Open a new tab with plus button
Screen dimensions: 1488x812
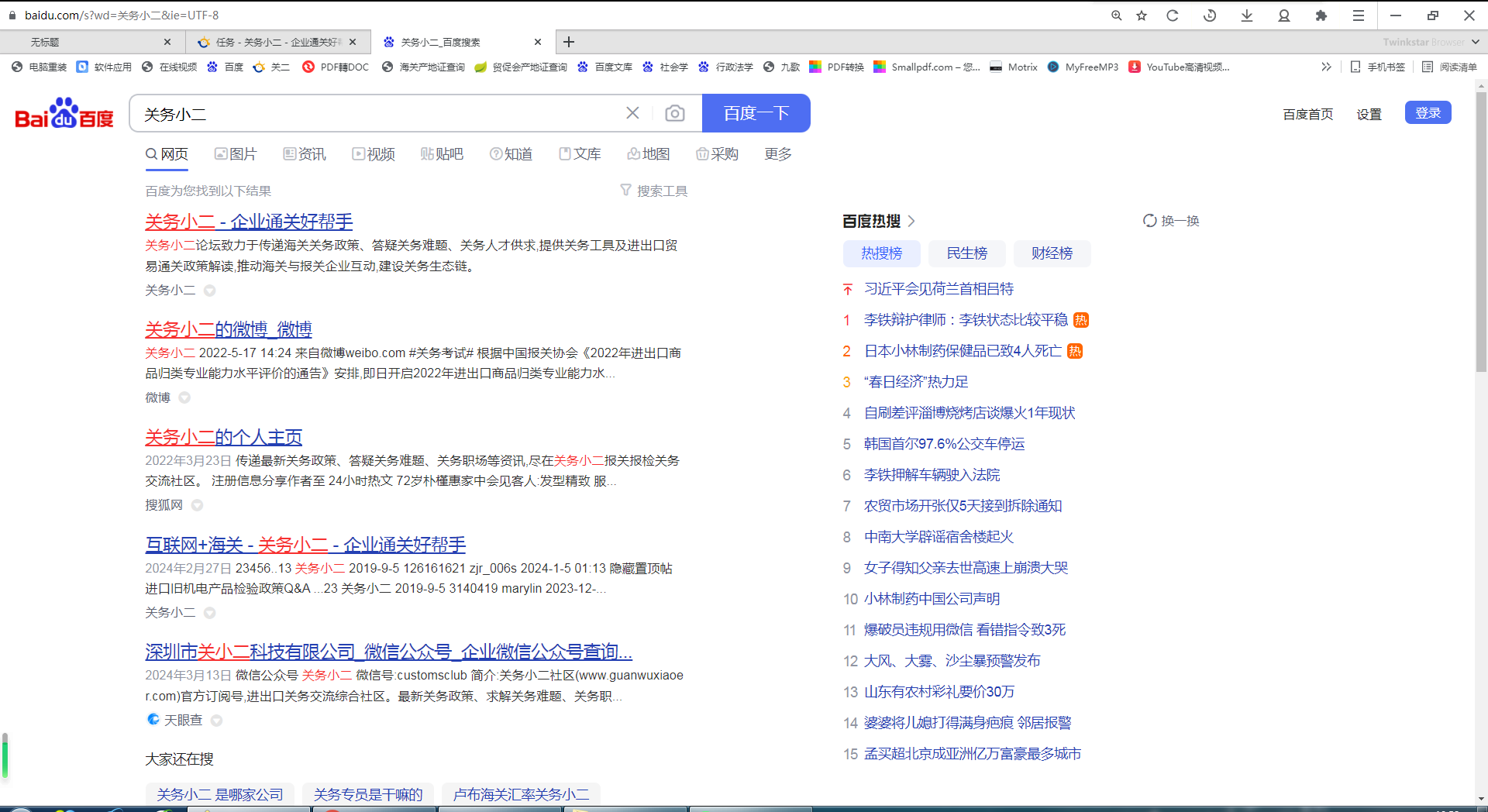pos(569,42)
